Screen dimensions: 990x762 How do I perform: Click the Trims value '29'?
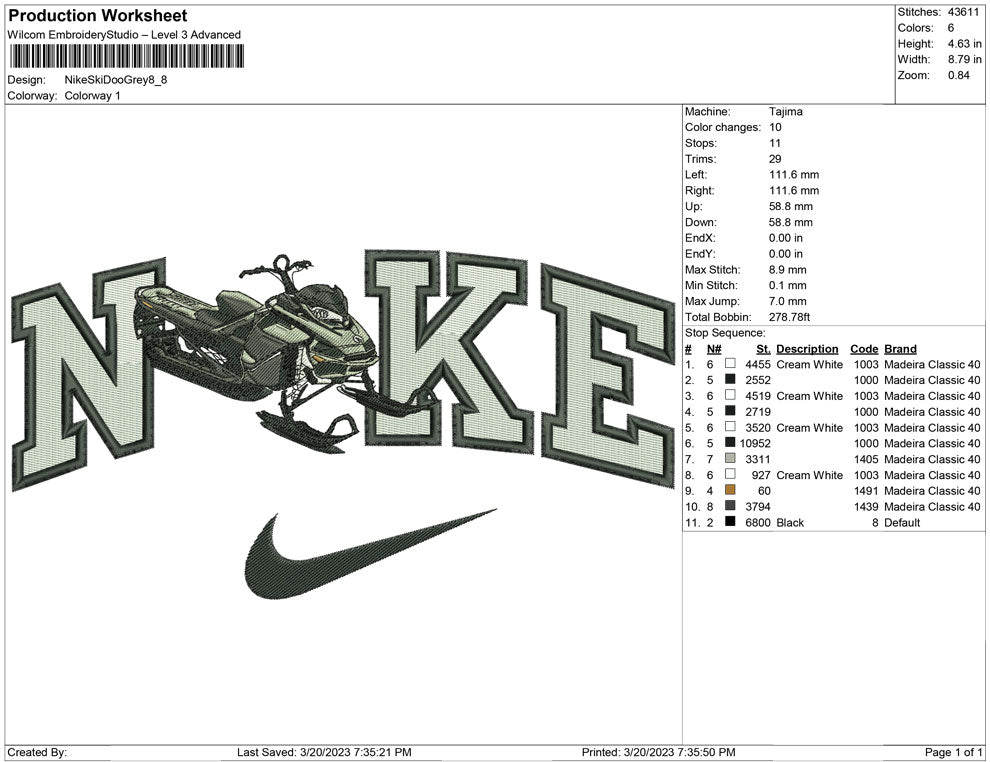pyautogui.click(x=775, y=158)
